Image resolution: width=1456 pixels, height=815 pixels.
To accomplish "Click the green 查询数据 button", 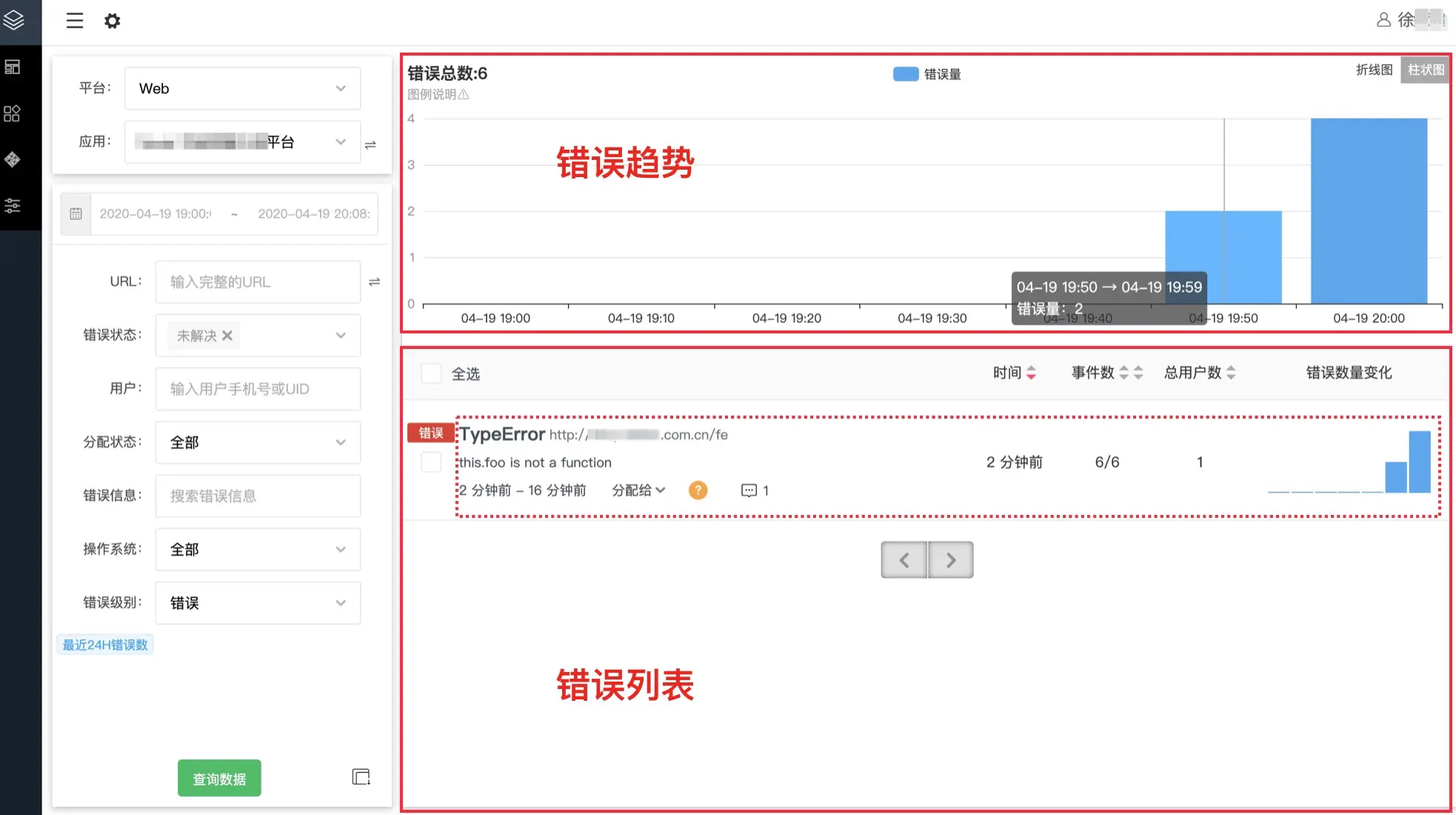I will point(219,779).
